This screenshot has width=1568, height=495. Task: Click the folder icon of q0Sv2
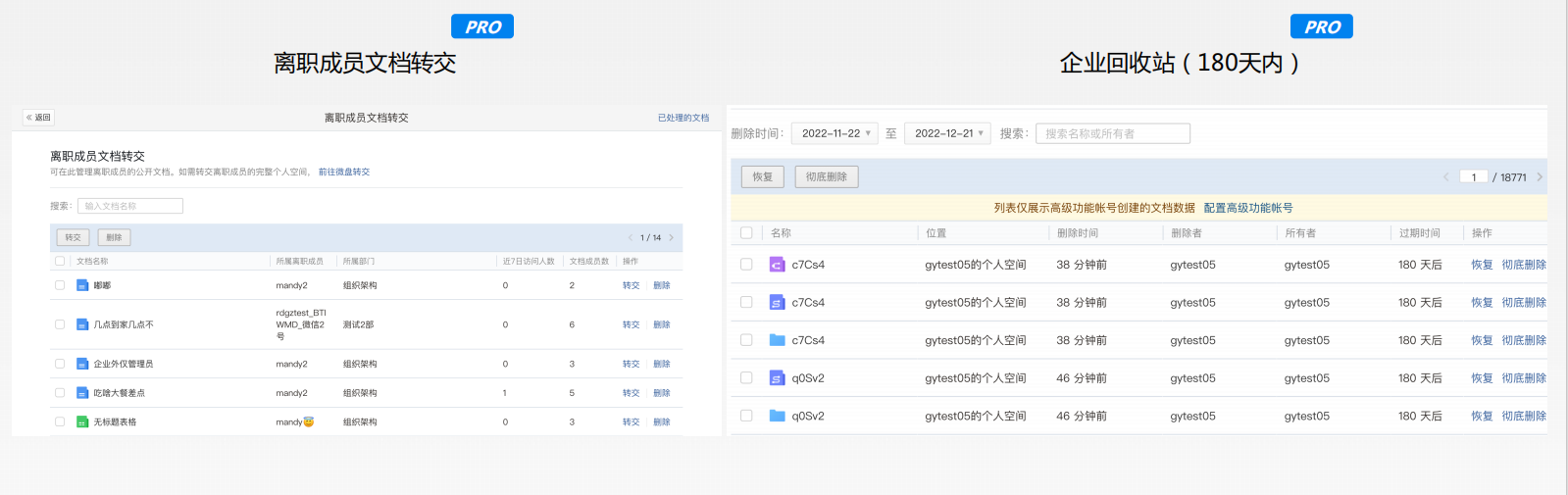click(777, 416)
